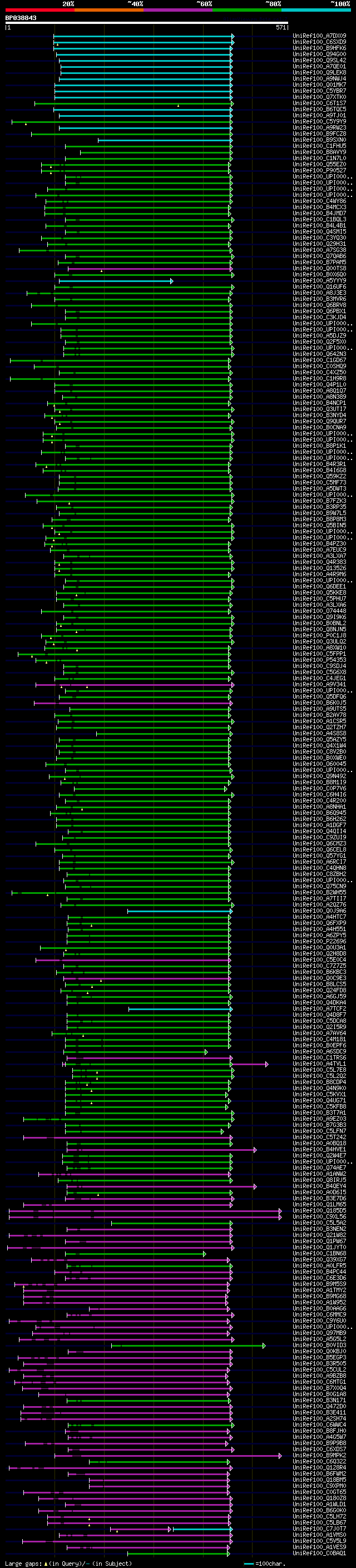Select UniRef100_A7SG38 label
Screen dimensions: 356x1568
tap(319, 250)
